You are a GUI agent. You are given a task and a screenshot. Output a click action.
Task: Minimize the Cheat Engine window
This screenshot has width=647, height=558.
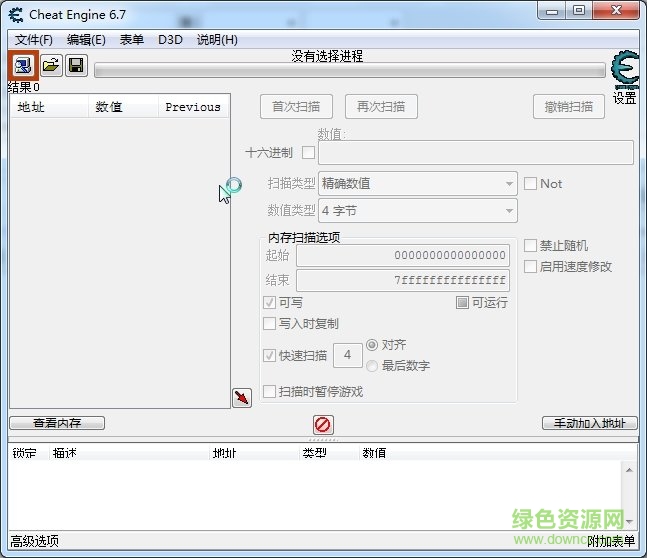coord(552,11)
